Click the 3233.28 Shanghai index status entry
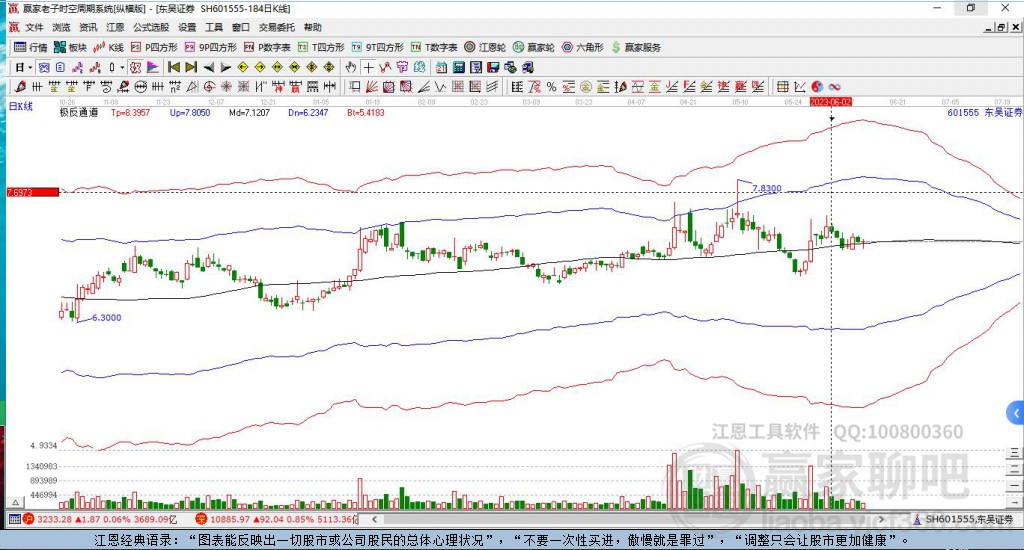Screen dimensions: 1024x550 point(99,519)
